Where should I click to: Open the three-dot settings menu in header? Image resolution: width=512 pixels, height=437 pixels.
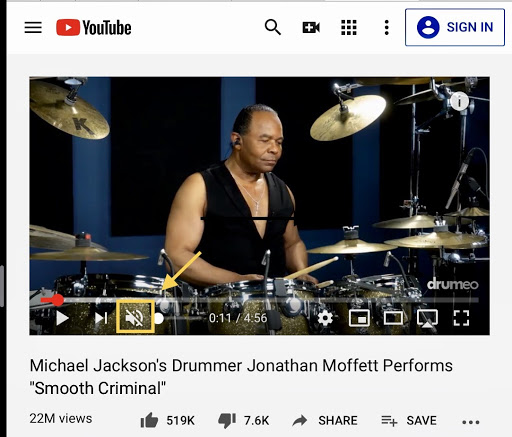pyautogui.click(x=386, y=27)
